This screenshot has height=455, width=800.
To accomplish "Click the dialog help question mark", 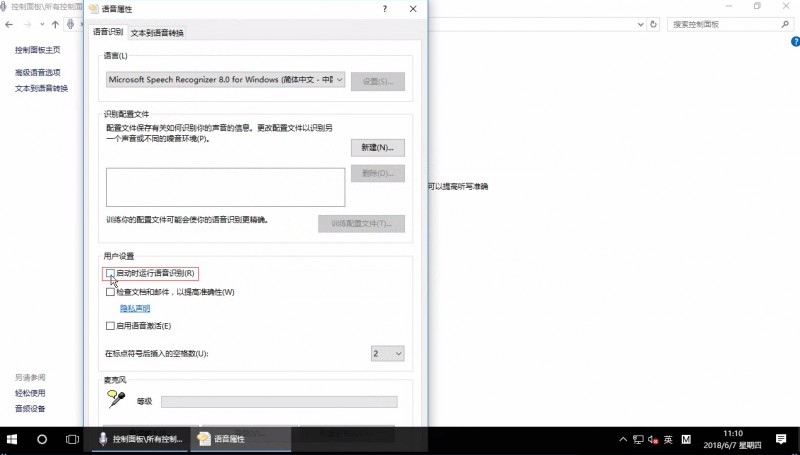I will pos(385,9).
